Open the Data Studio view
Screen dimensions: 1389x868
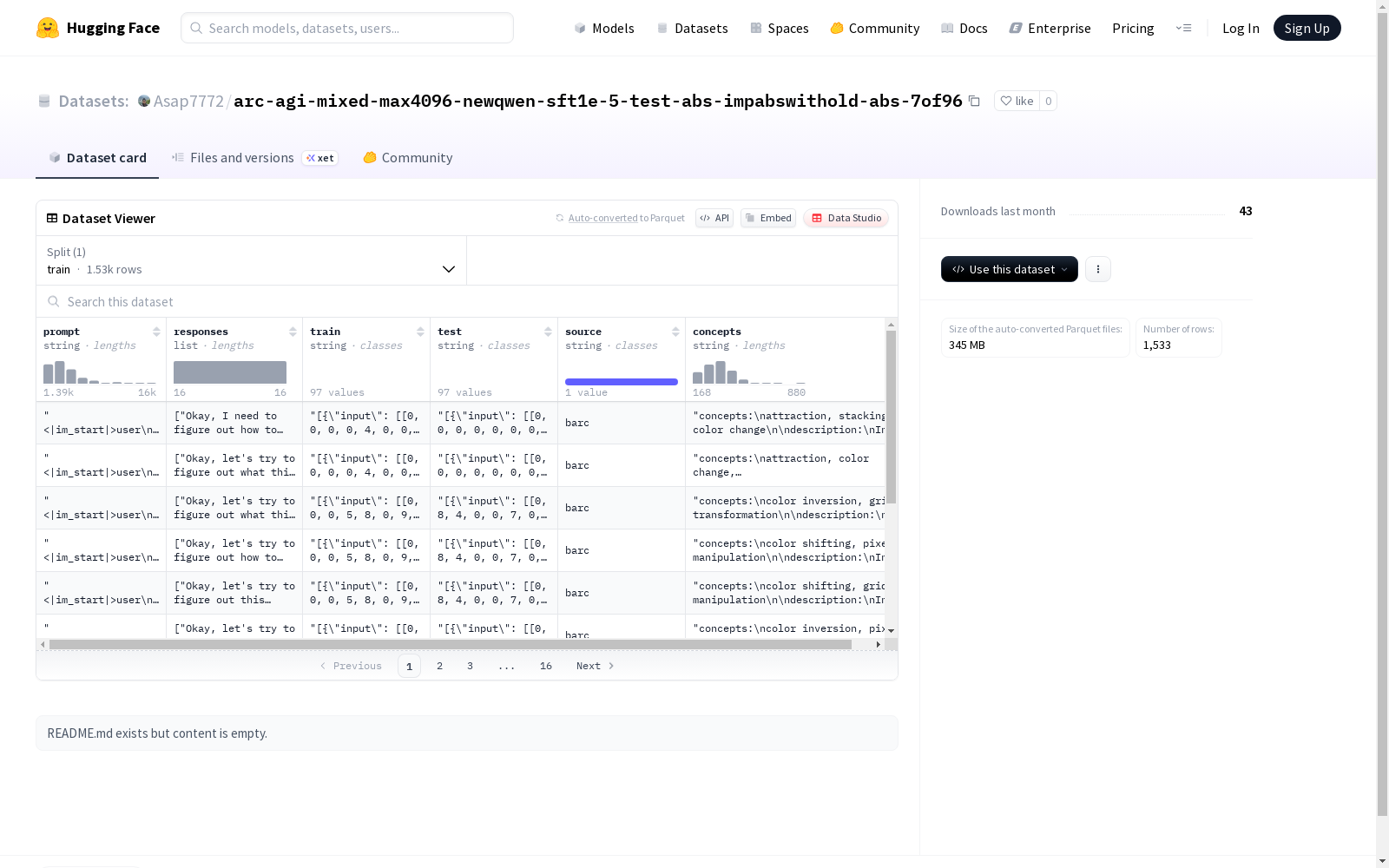(846, 218)
